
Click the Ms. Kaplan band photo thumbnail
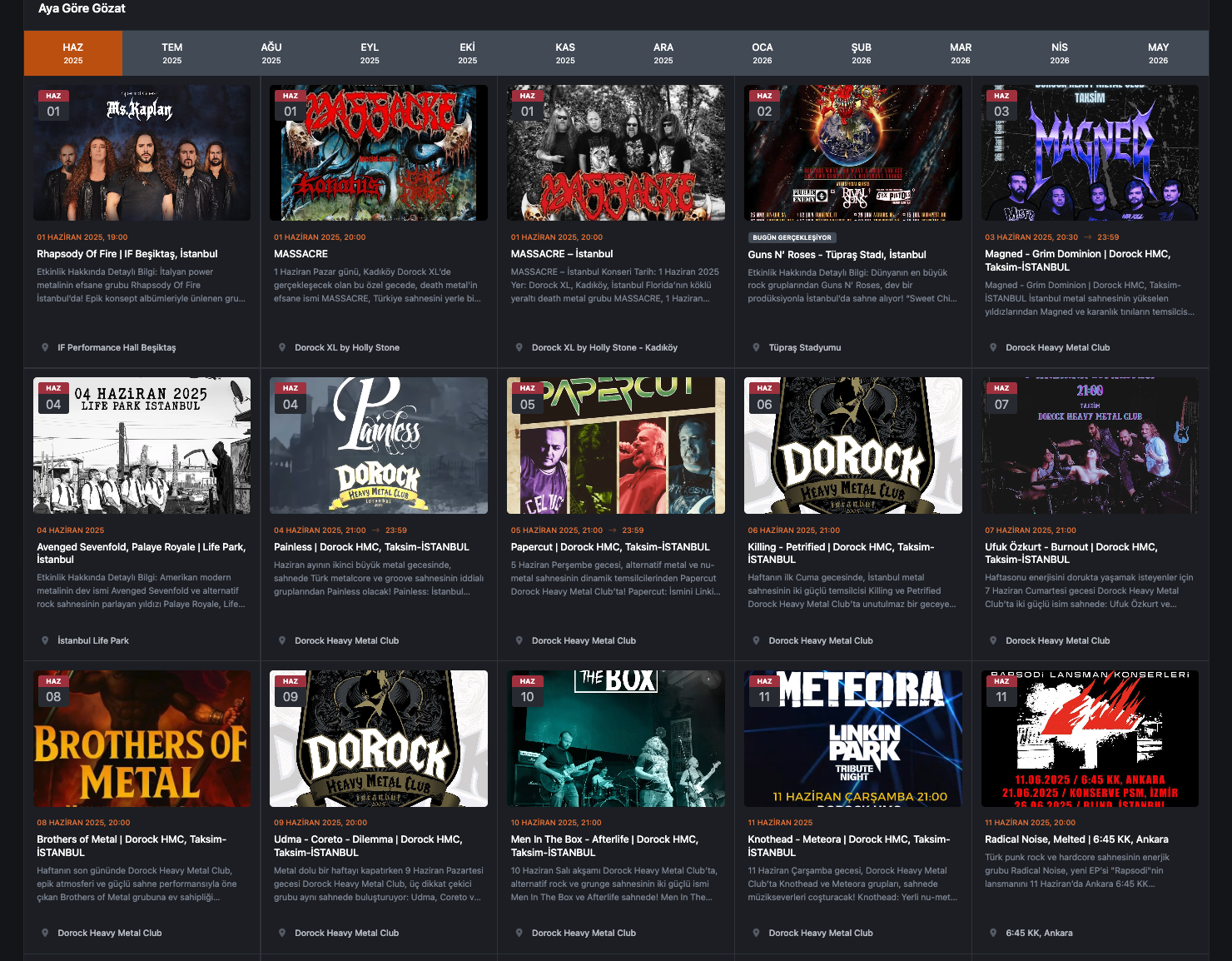pos(142,152)
